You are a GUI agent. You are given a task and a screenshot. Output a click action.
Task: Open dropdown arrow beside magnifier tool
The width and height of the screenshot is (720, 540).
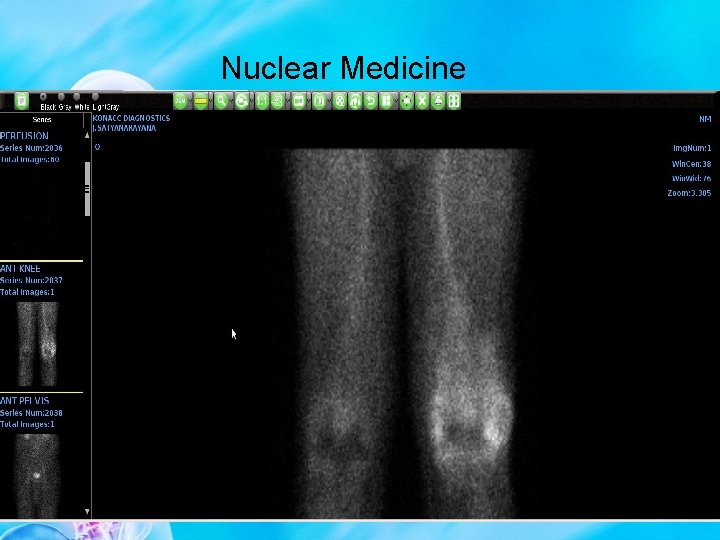point(231,101)
